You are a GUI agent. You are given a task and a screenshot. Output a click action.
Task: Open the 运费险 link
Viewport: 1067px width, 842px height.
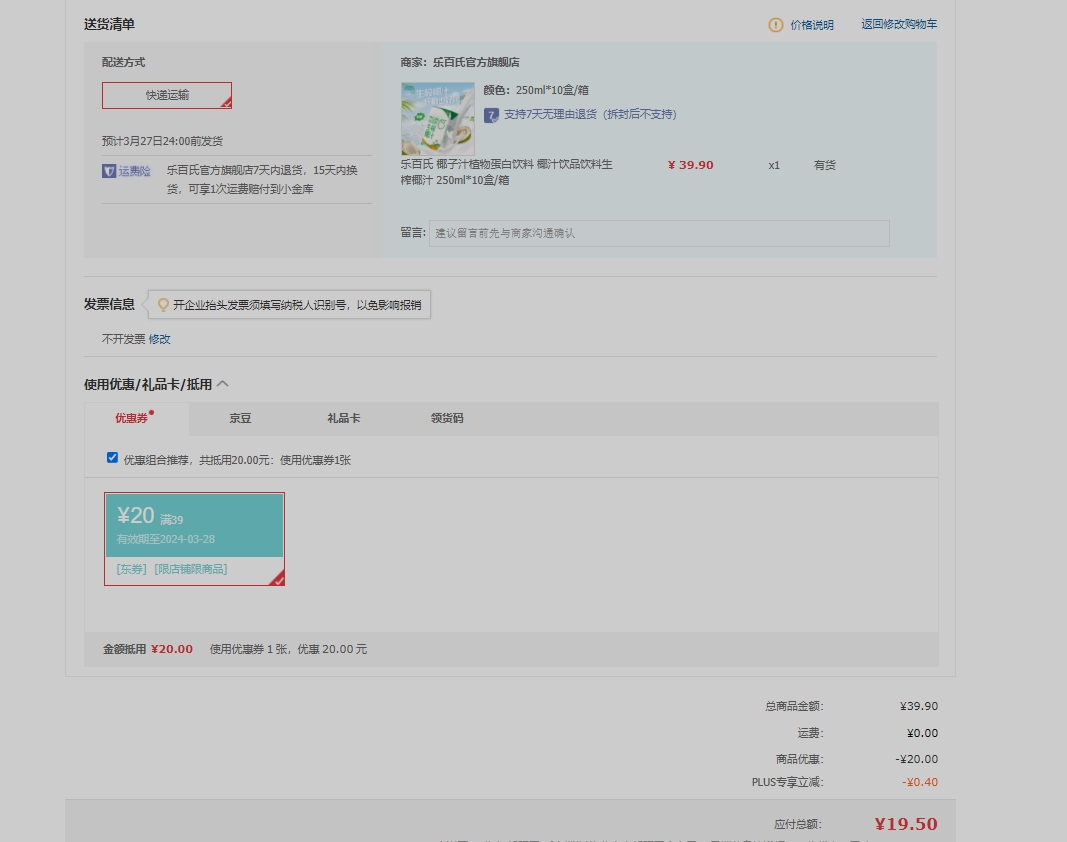click(x=135, y=171)
